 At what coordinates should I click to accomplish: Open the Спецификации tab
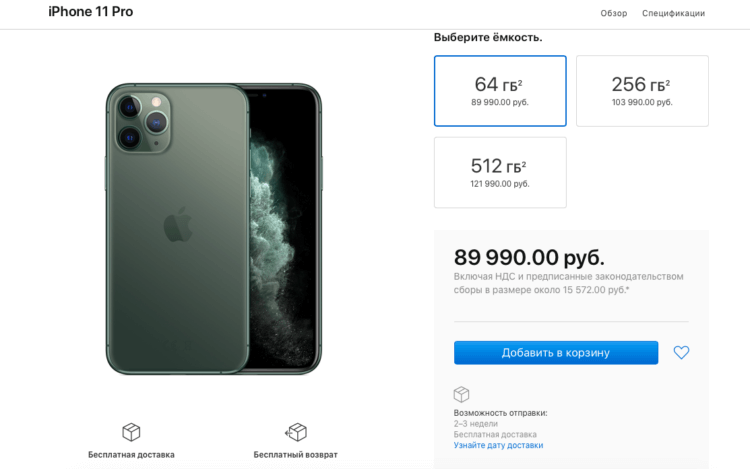(x=673, y=13)
